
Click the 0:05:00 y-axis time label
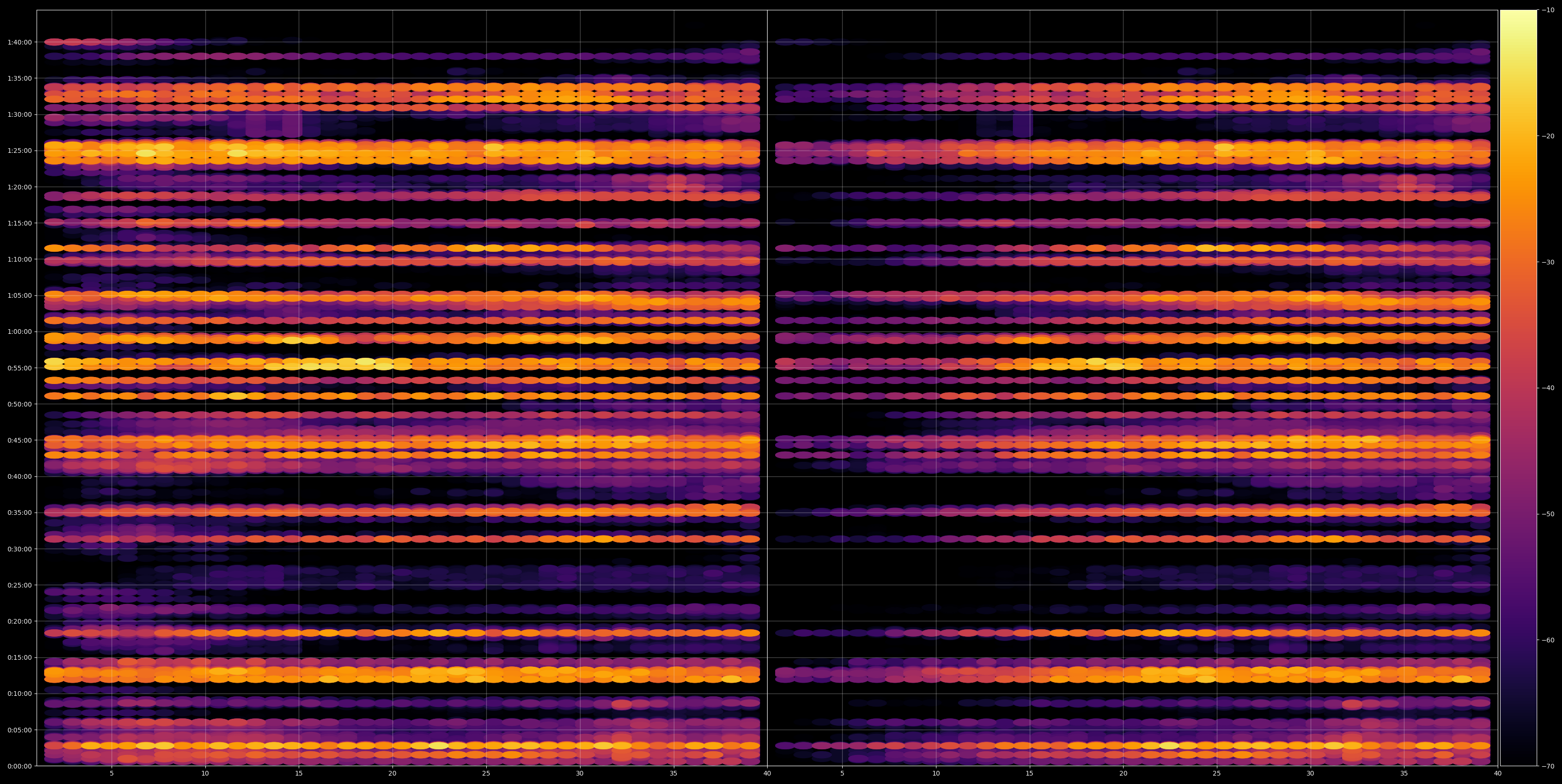[19, 730]
